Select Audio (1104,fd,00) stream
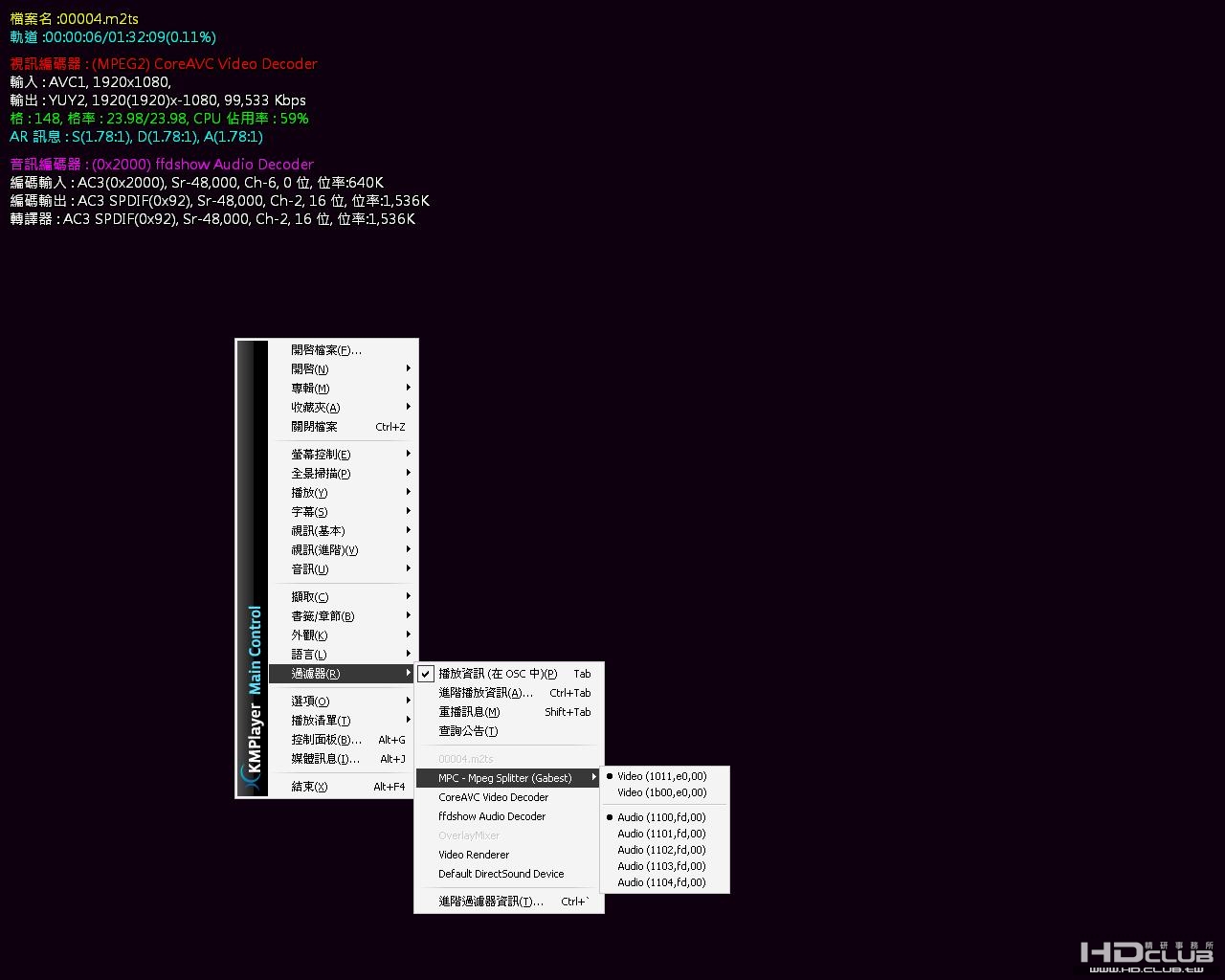The width and height of the screenshot is (1225, 980). click(664, 882)
